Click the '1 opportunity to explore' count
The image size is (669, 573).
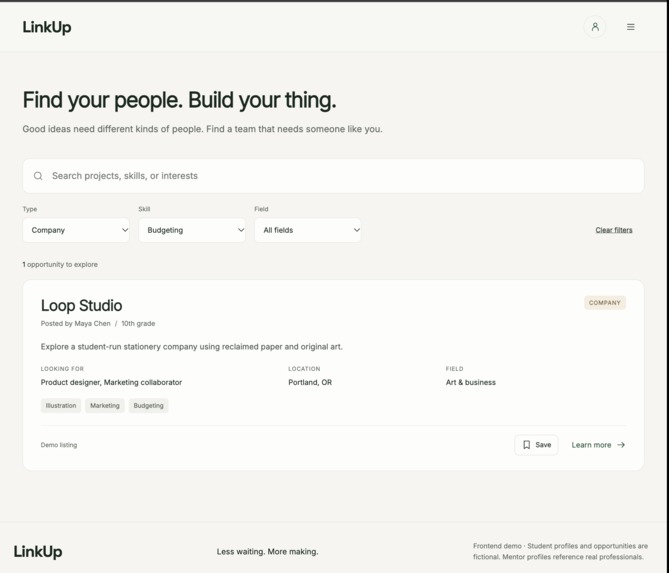(x=60, y=265)
